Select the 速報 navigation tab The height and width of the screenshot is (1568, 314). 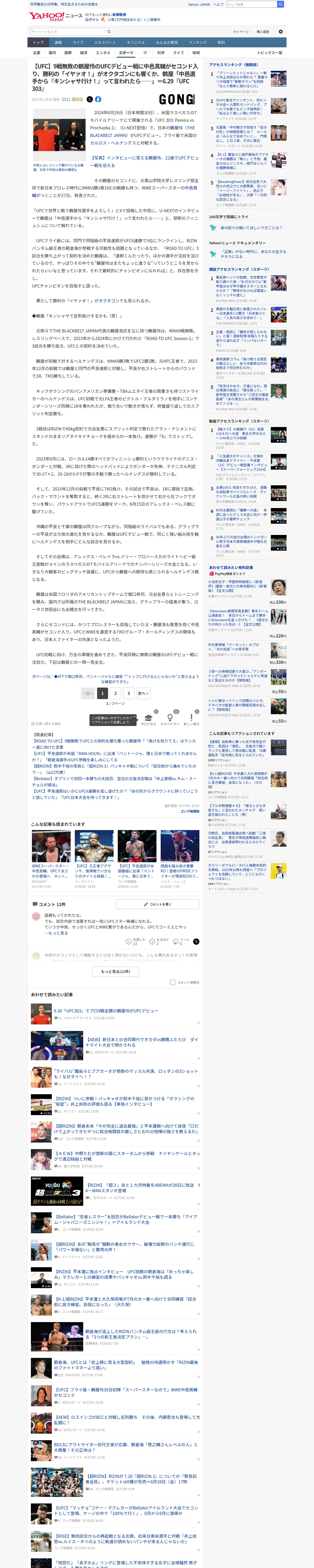(58, 43)
